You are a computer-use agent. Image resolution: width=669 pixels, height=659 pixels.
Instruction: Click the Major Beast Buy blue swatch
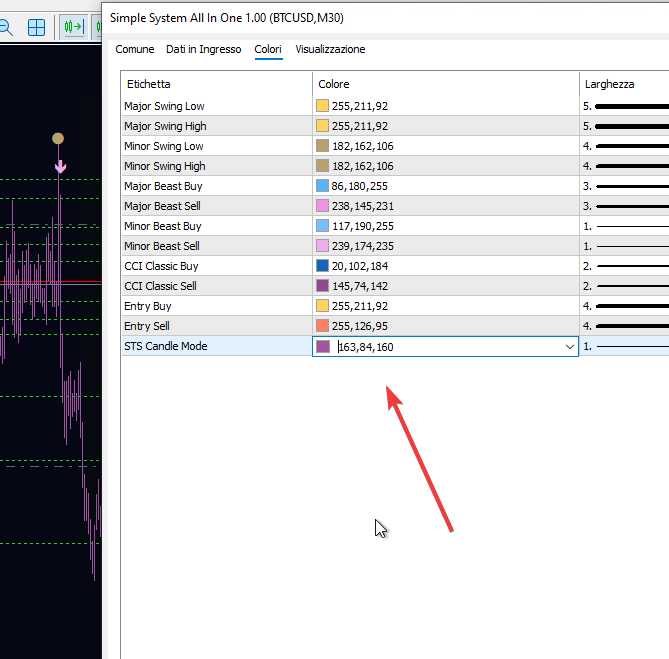coord(322,186)
